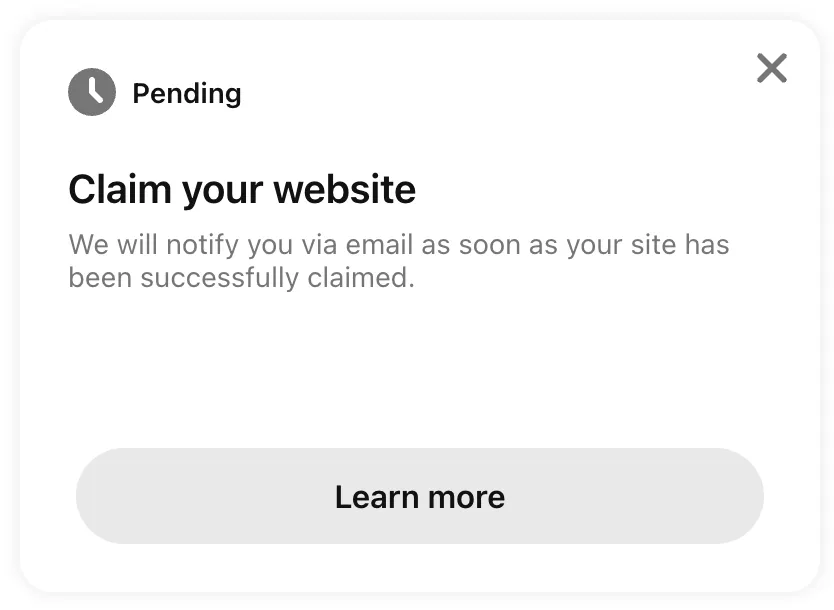Viewport: 834px width, 610px height.
Task: Close the Claim your website dialog
Action: (771, 68)
